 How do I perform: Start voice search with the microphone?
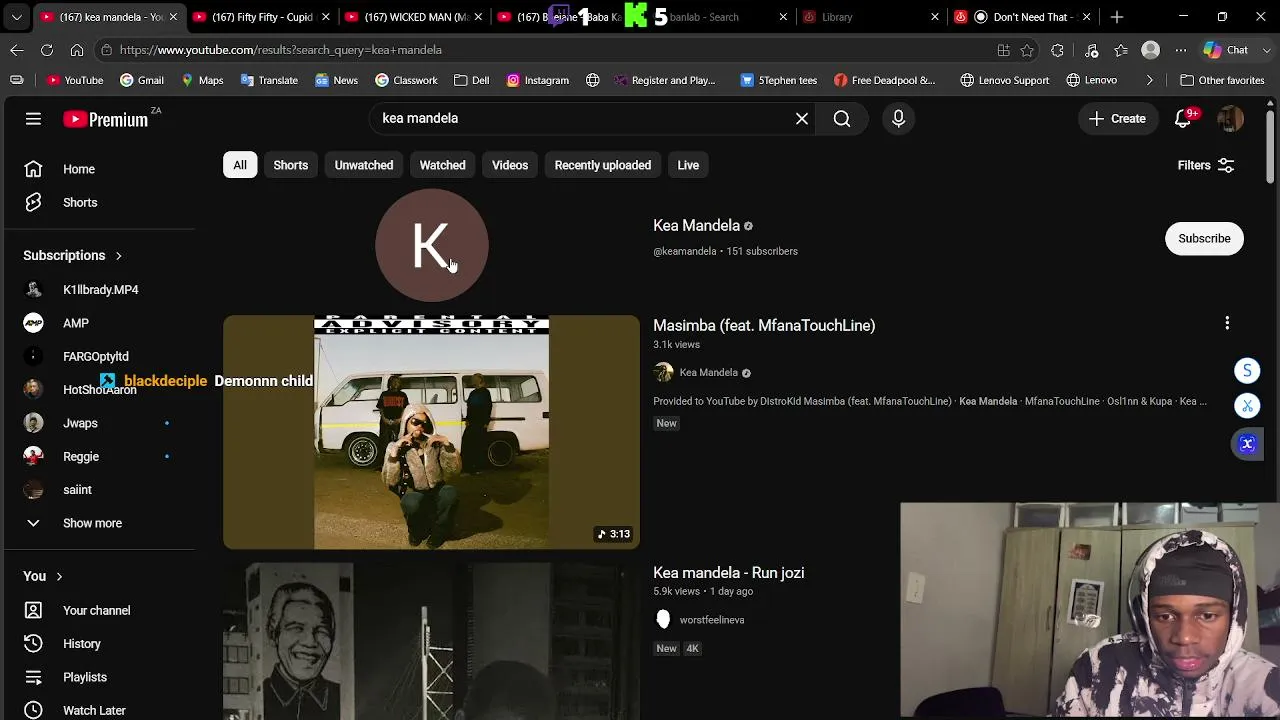click(898, 119)
